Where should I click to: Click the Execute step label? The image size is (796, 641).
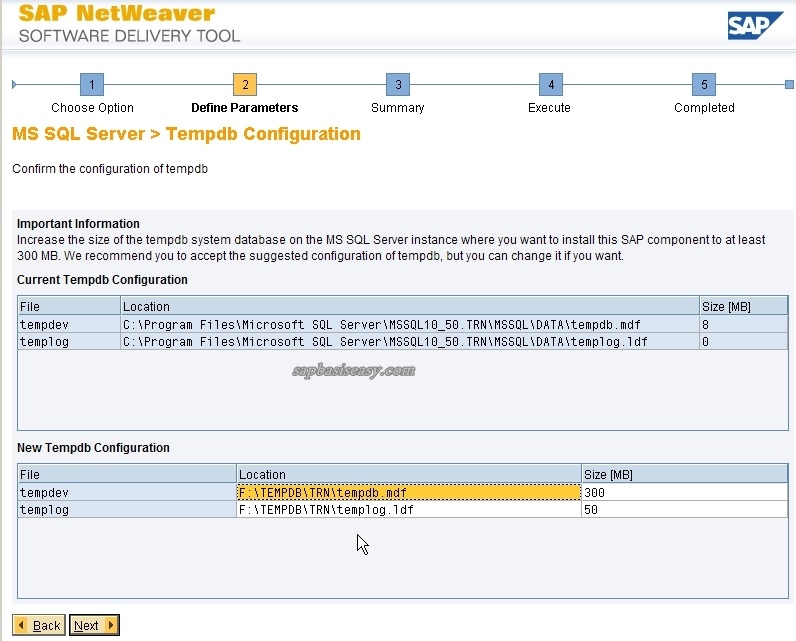(549, 108)
